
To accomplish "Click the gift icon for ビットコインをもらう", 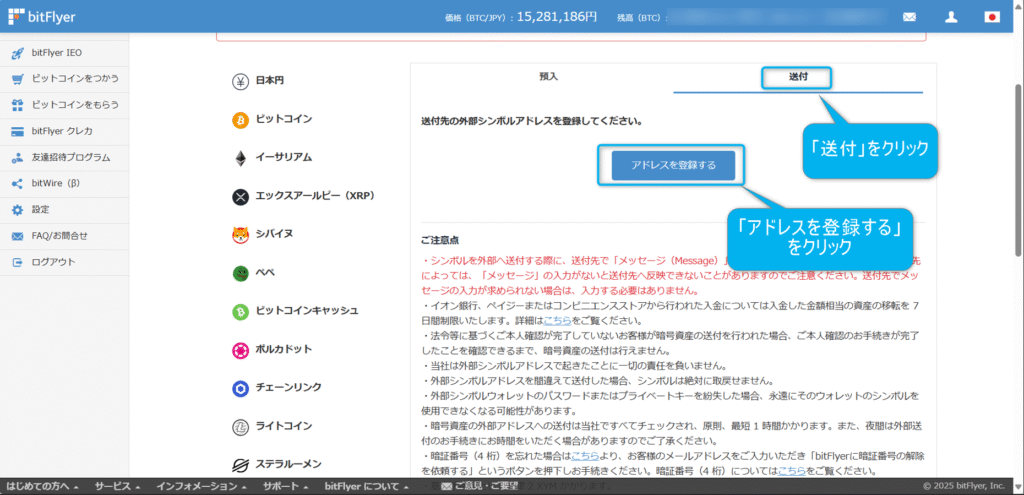I will point(18,105).
